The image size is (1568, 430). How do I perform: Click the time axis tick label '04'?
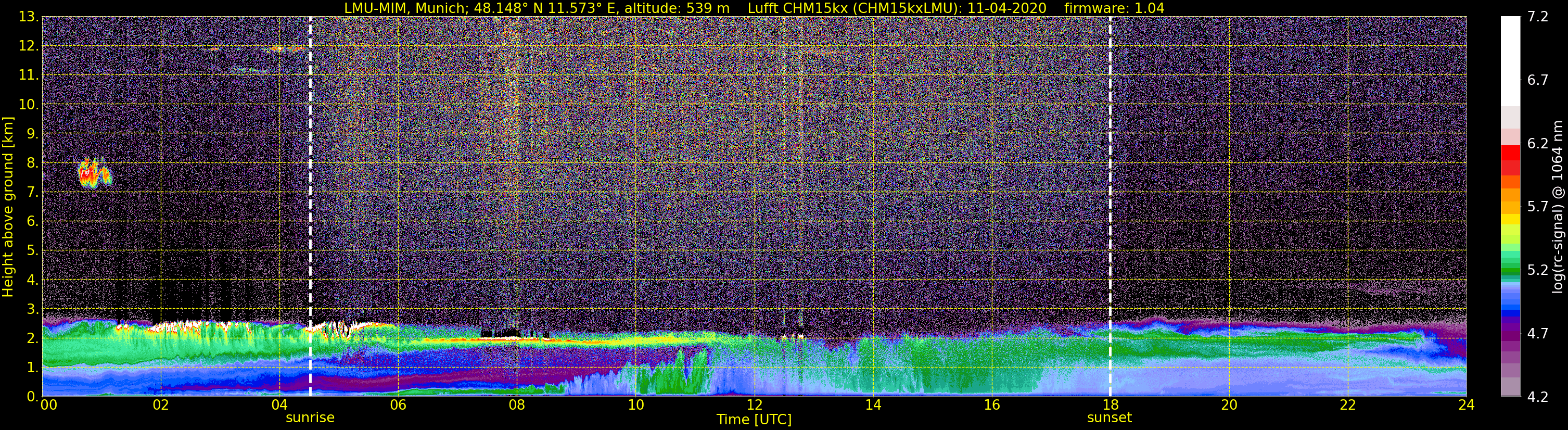tap(279, 405)
